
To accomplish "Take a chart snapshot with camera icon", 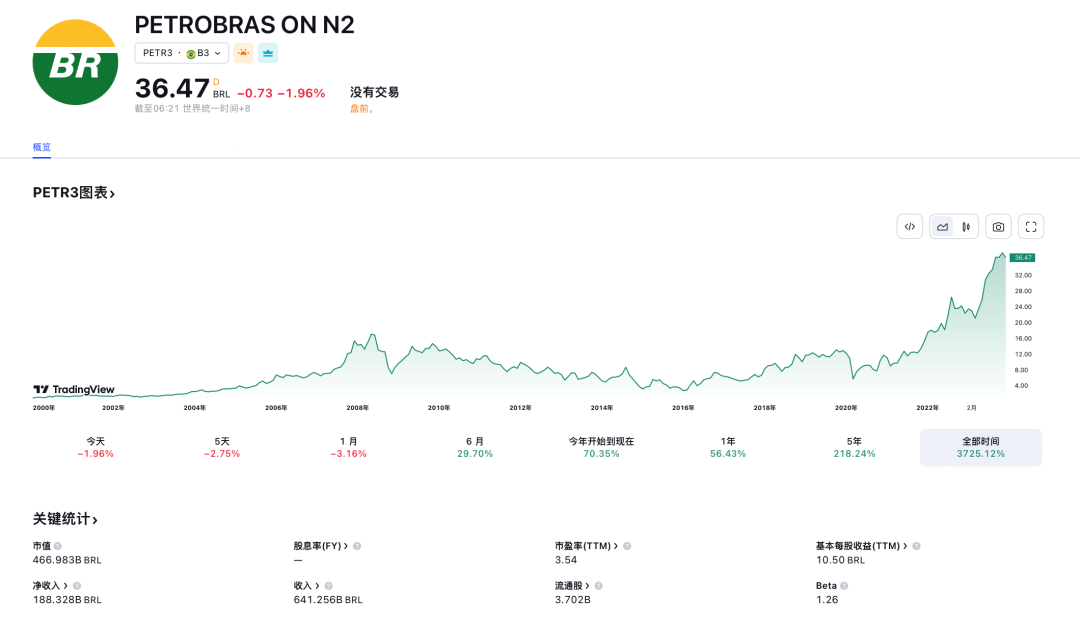I will coord(998,227).
